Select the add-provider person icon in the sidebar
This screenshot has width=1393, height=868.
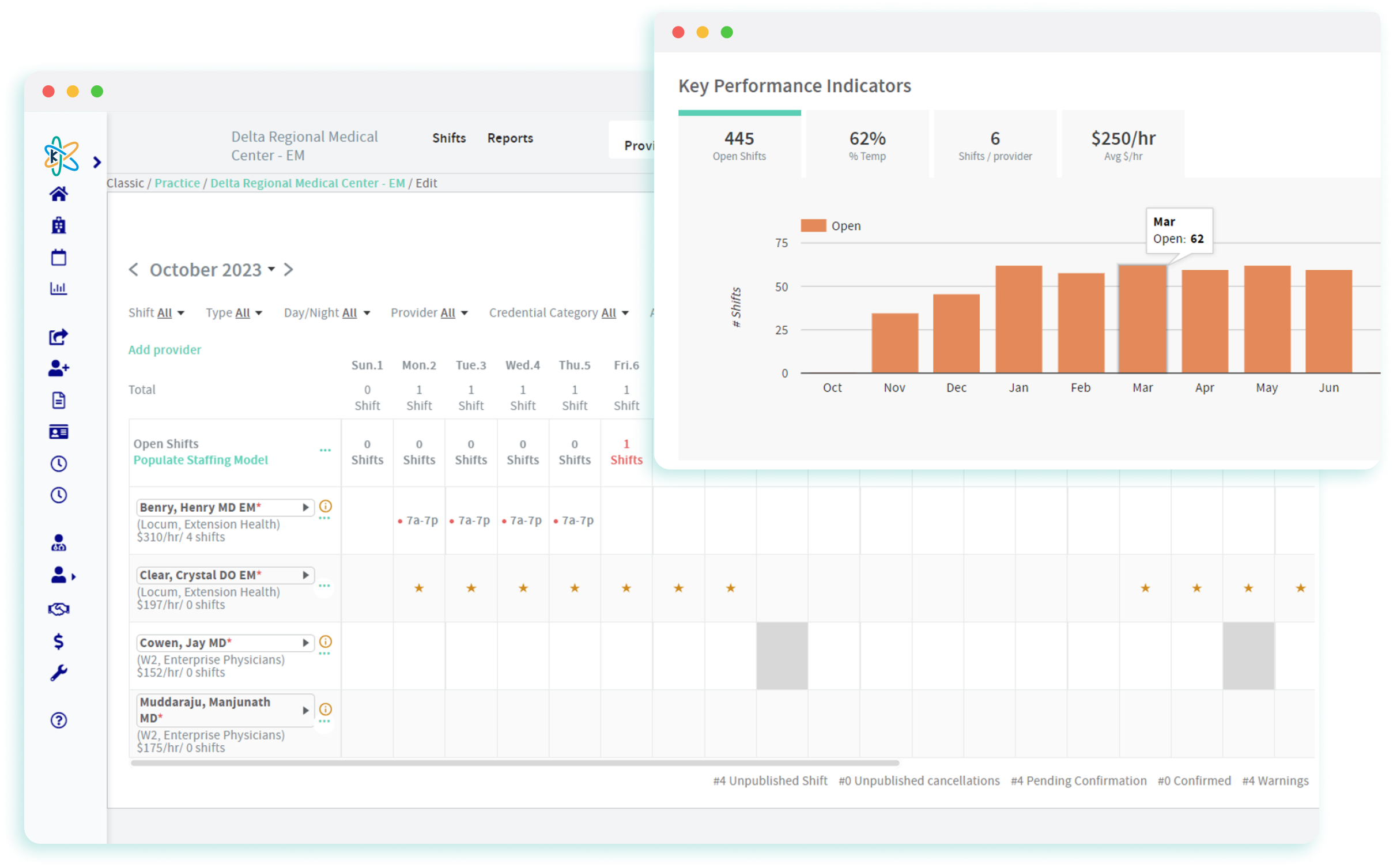click(x=57, y=369)
